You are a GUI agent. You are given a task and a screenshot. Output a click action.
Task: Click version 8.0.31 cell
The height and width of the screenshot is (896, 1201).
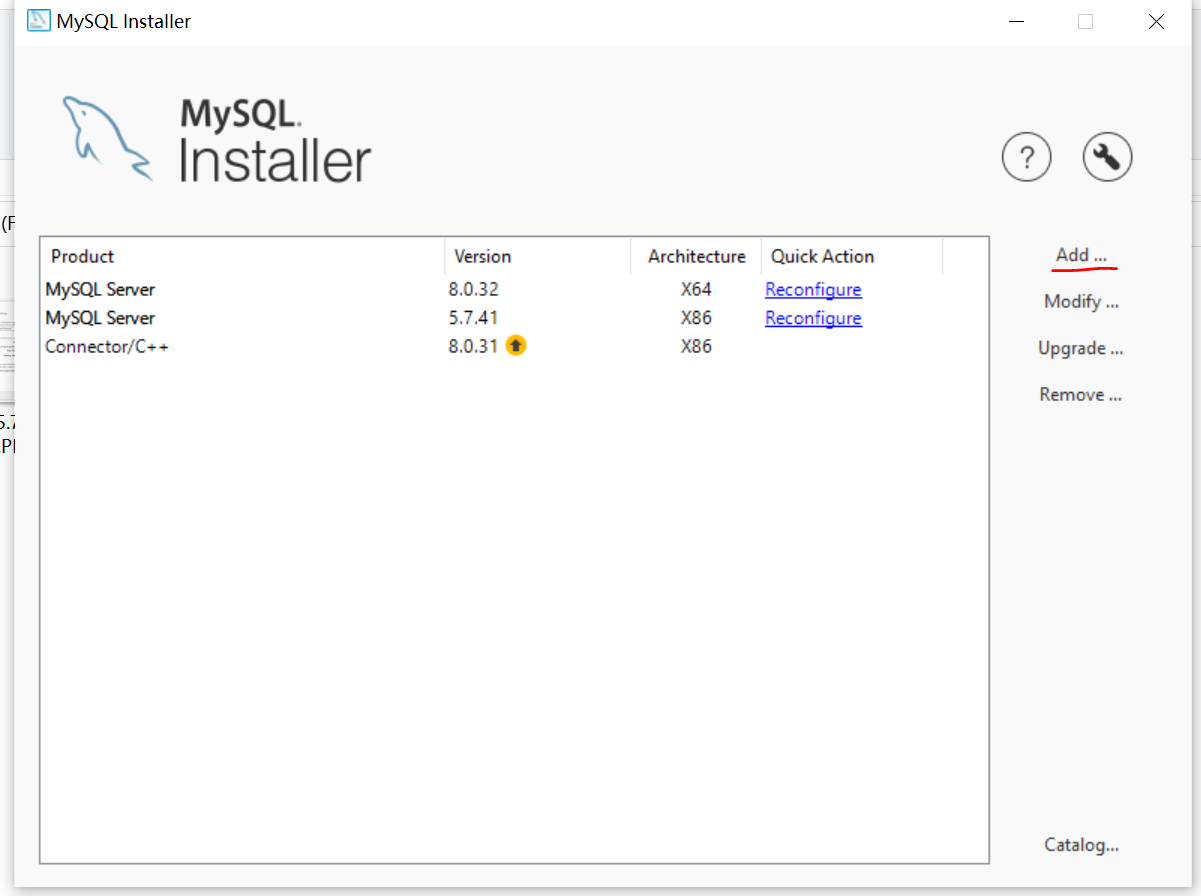pos(473,346)
